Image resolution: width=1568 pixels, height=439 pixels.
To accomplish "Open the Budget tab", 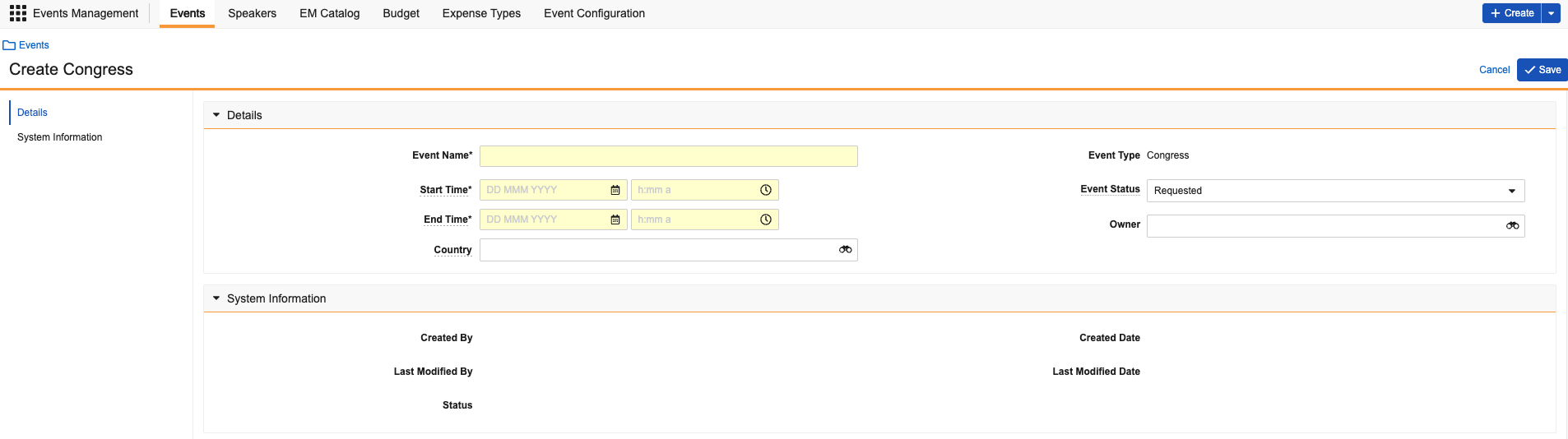I will [x=401, y=13].
